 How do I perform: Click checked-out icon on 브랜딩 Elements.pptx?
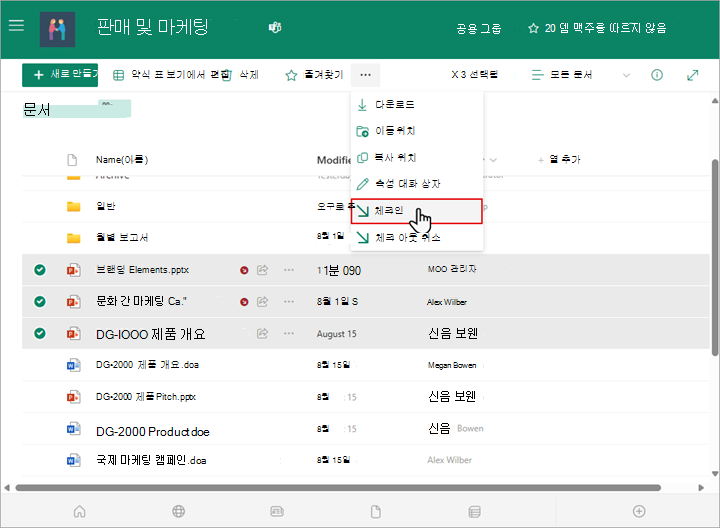pyautogui.click(x=244, y=270)
